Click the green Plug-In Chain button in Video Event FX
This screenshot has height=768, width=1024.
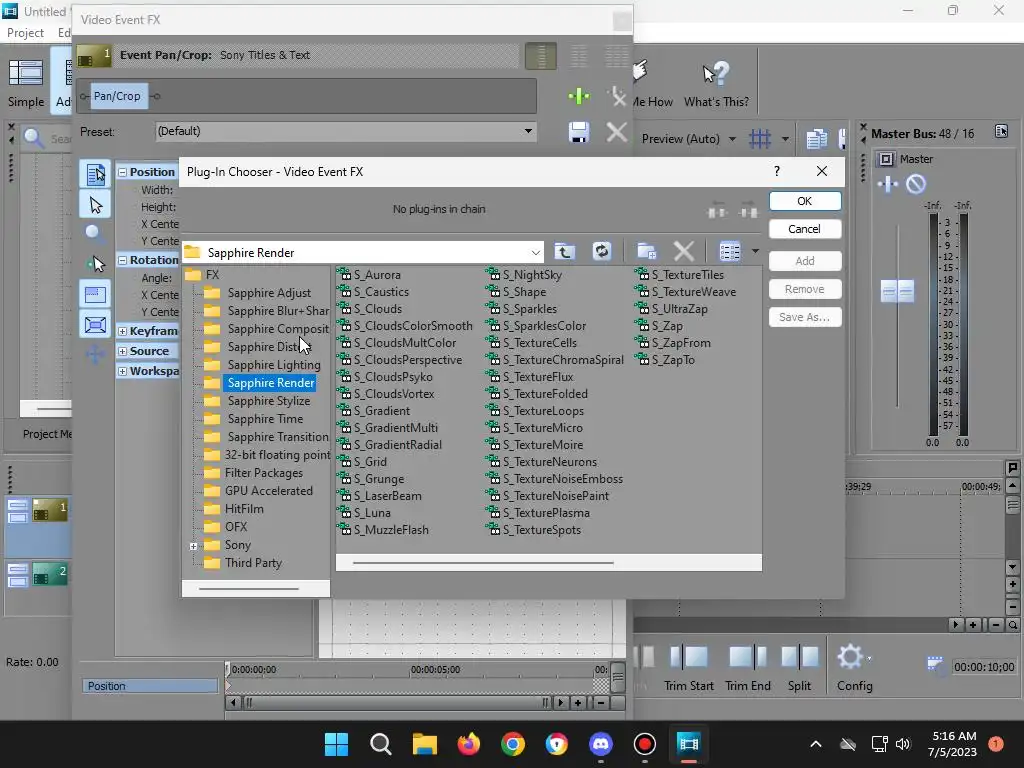pos(579,97)
